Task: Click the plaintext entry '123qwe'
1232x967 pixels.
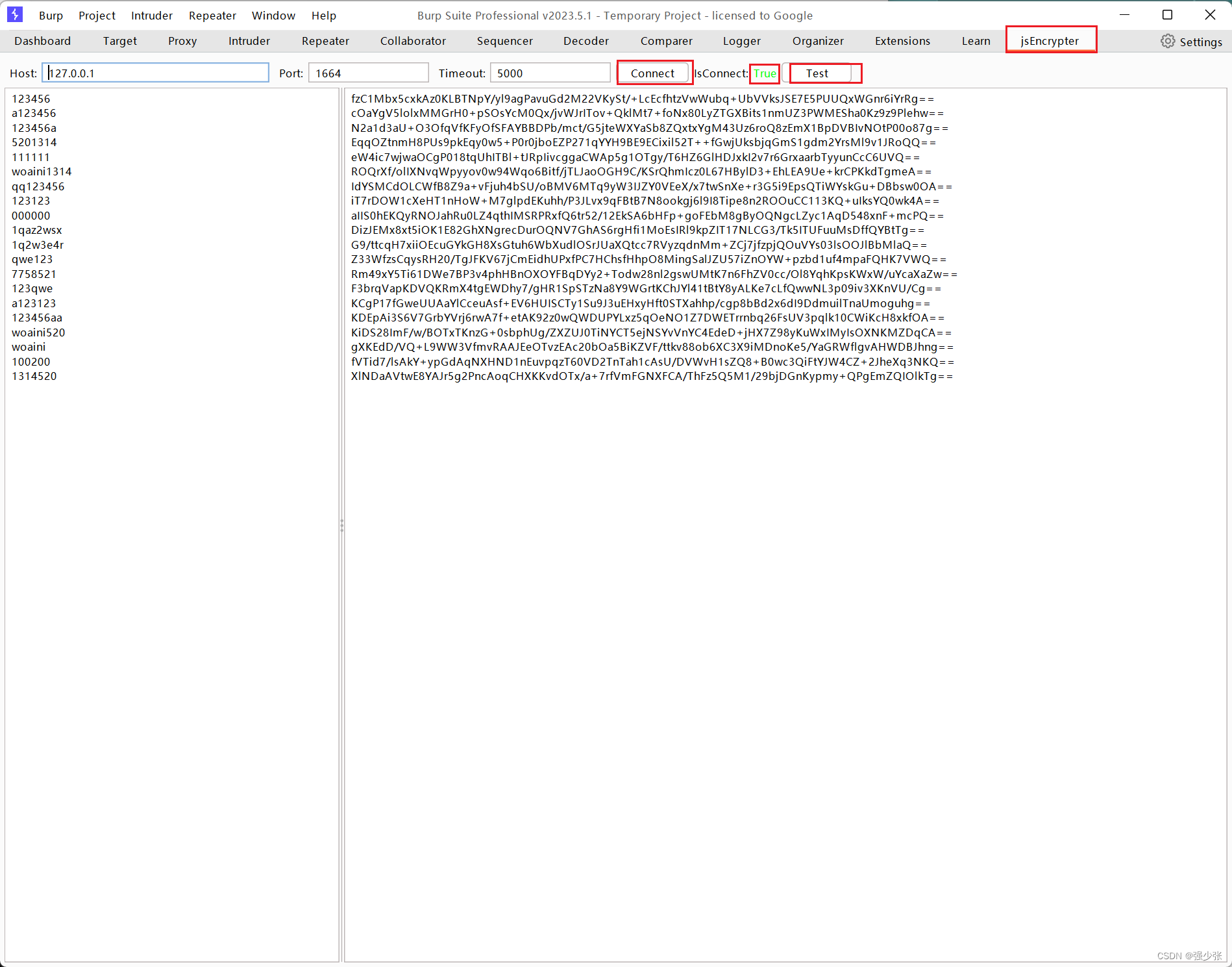Action: coord(32,288)
